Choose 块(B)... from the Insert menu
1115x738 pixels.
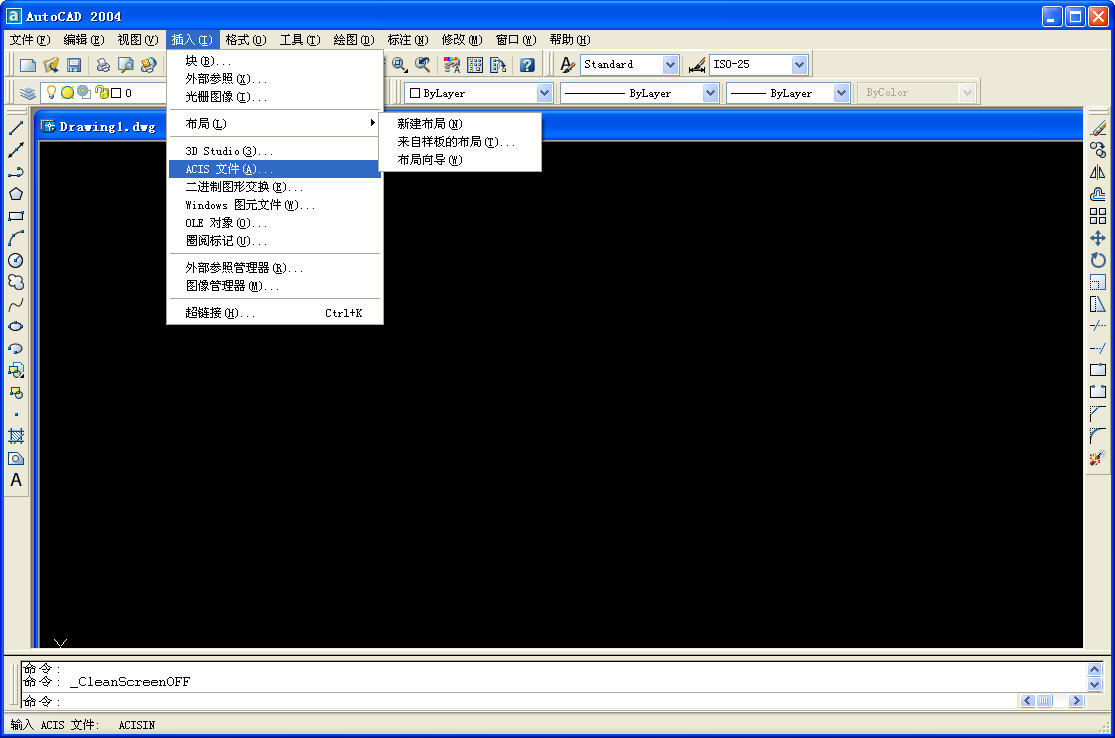pos(274,61)
